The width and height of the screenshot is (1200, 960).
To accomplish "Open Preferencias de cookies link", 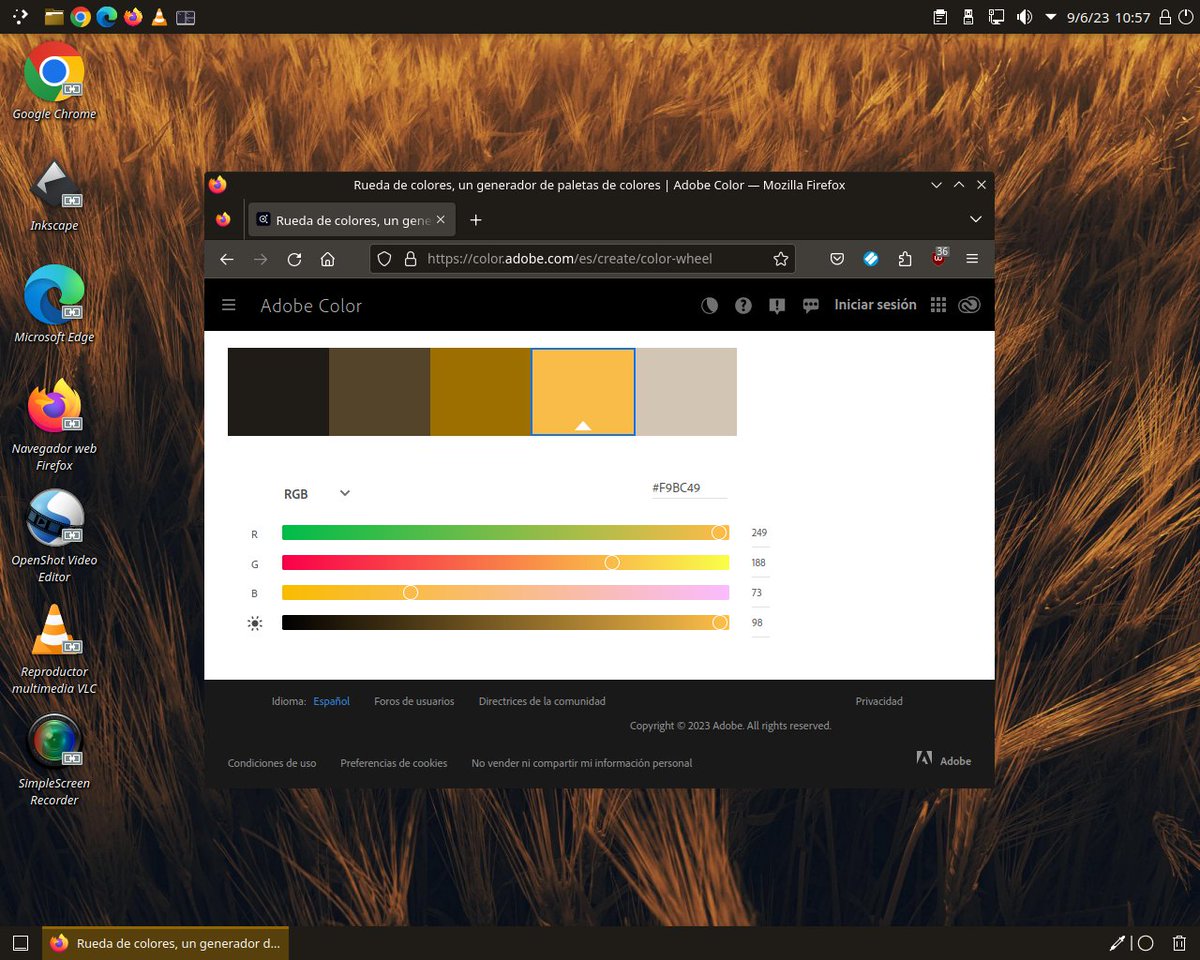I will [394, 763].
